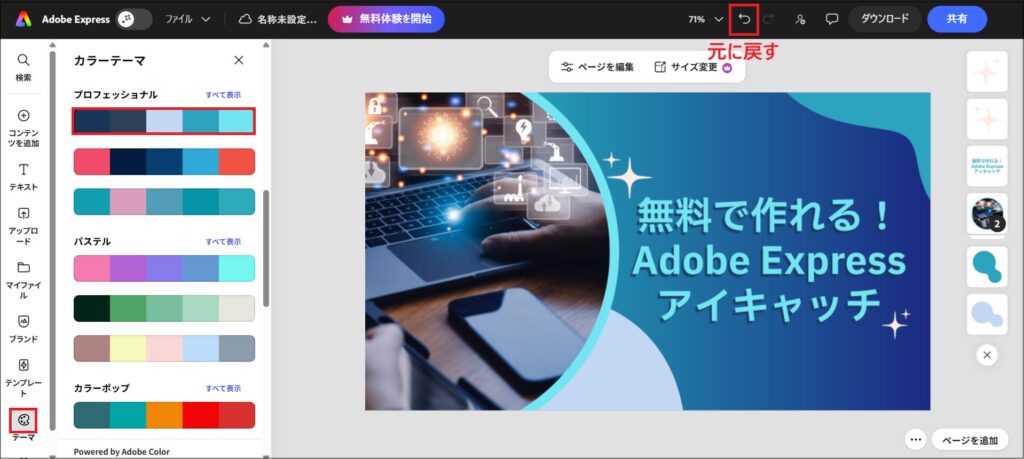Apply the teal, orange and red color pop theme
Image resolution: width=1024 pixels, height=459 pixels.
[x=164, y=415]
